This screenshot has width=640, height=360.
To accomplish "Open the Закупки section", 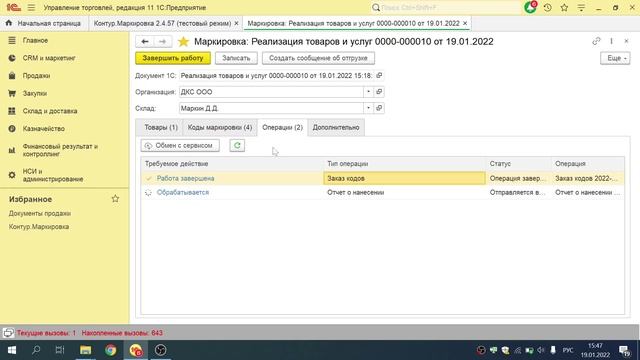I will coord(35,93).
